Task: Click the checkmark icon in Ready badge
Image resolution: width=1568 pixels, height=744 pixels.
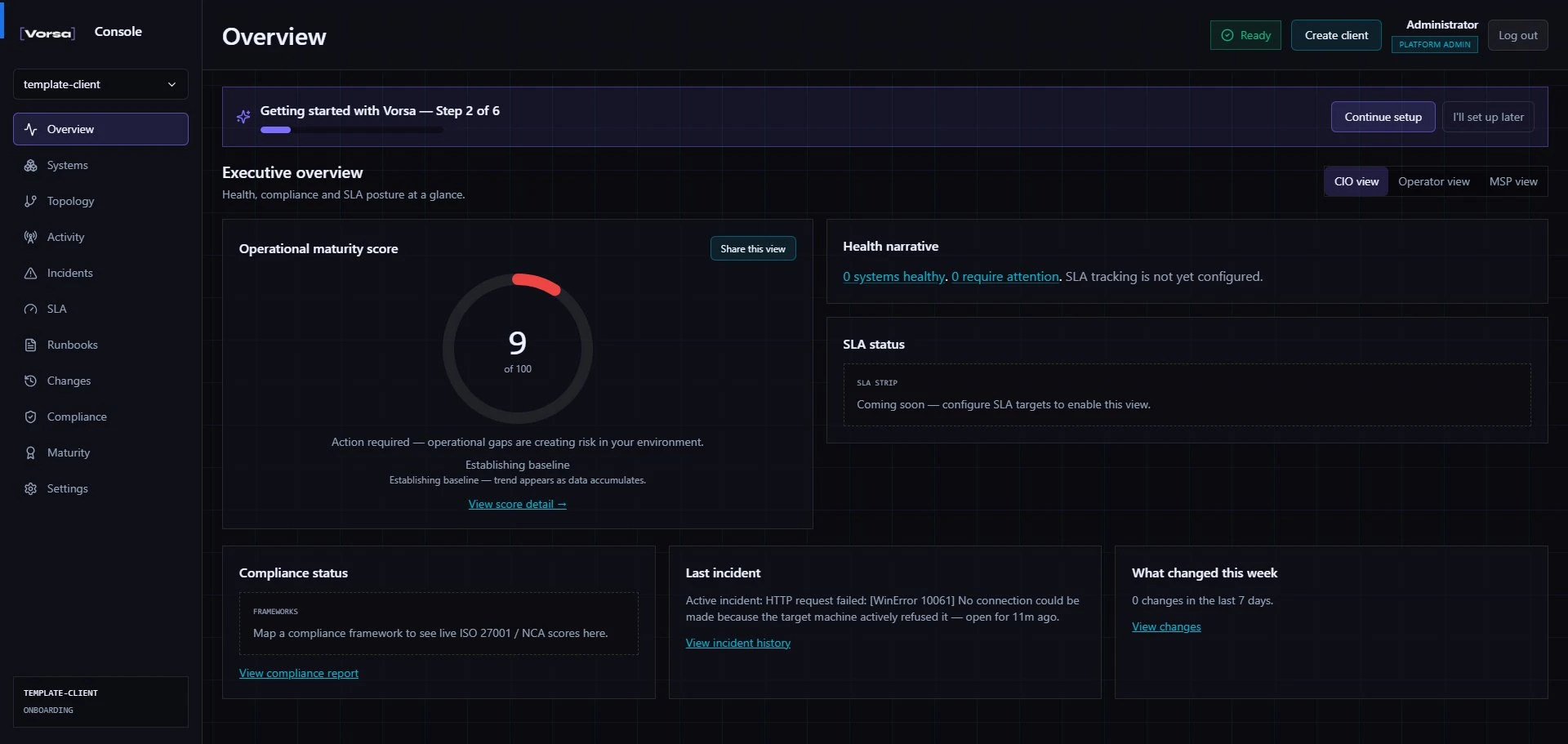Action: click(1227, 35)
